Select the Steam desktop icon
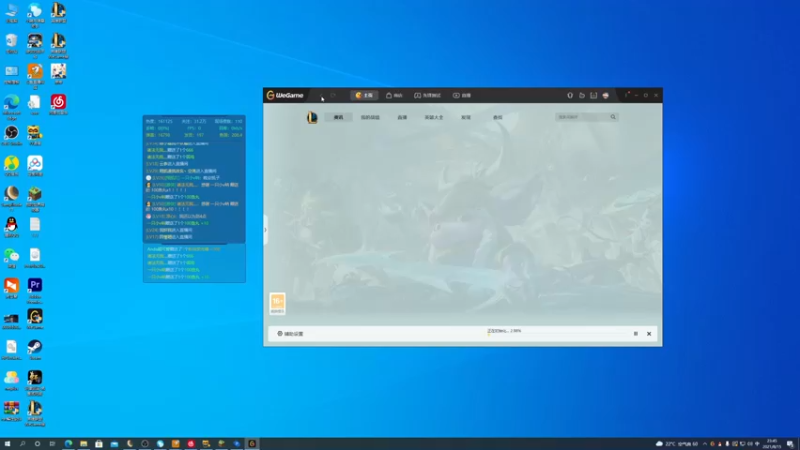The width and height of the screenshot is (800, 450). [x=35, y=350]
